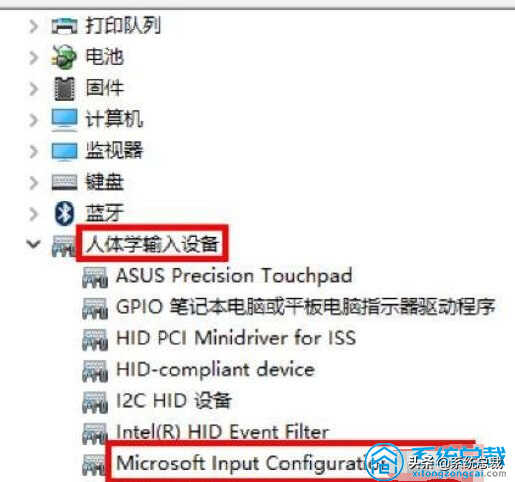Collapse the 人体学输入设备 category
Viewport: 515px width, 482px height.
click(x=33, y=244)
